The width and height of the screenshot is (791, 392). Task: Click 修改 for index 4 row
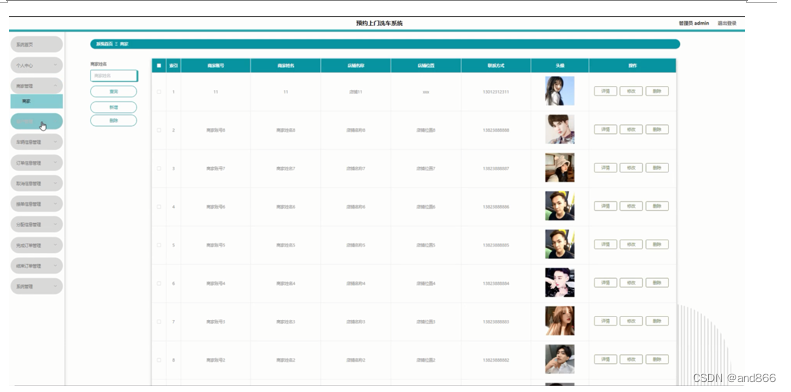pos(631,206)
